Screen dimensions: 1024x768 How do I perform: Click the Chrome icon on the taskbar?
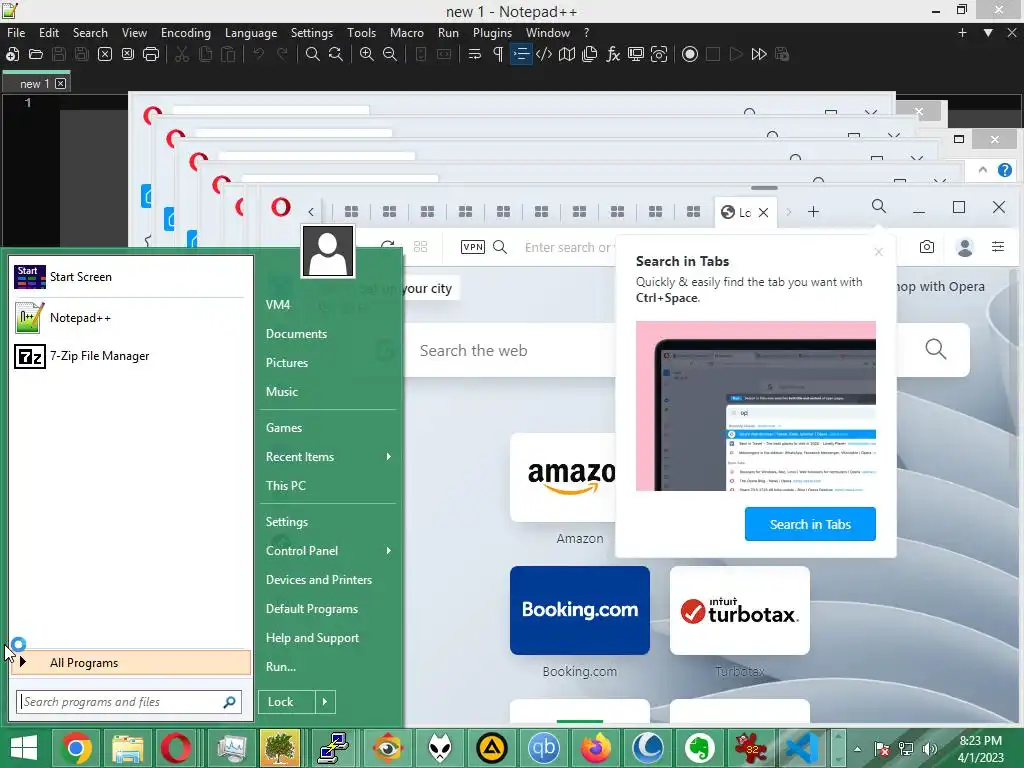pos(76,748)
